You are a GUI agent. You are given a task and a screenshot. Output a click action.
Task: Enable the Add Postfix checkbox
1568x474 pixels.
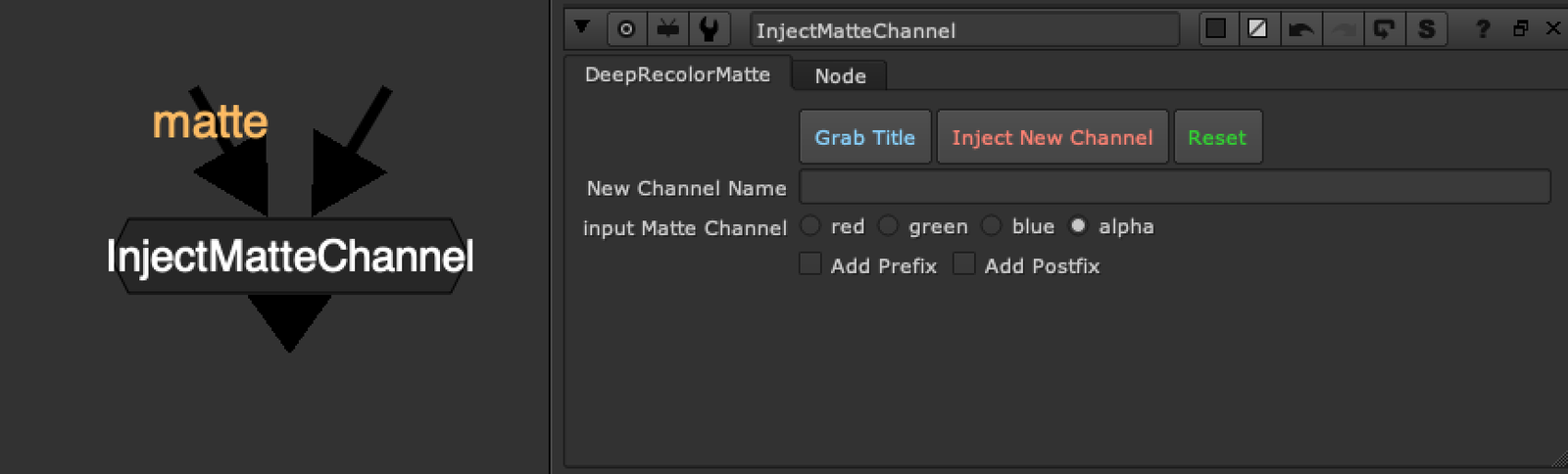coord(964,264)
